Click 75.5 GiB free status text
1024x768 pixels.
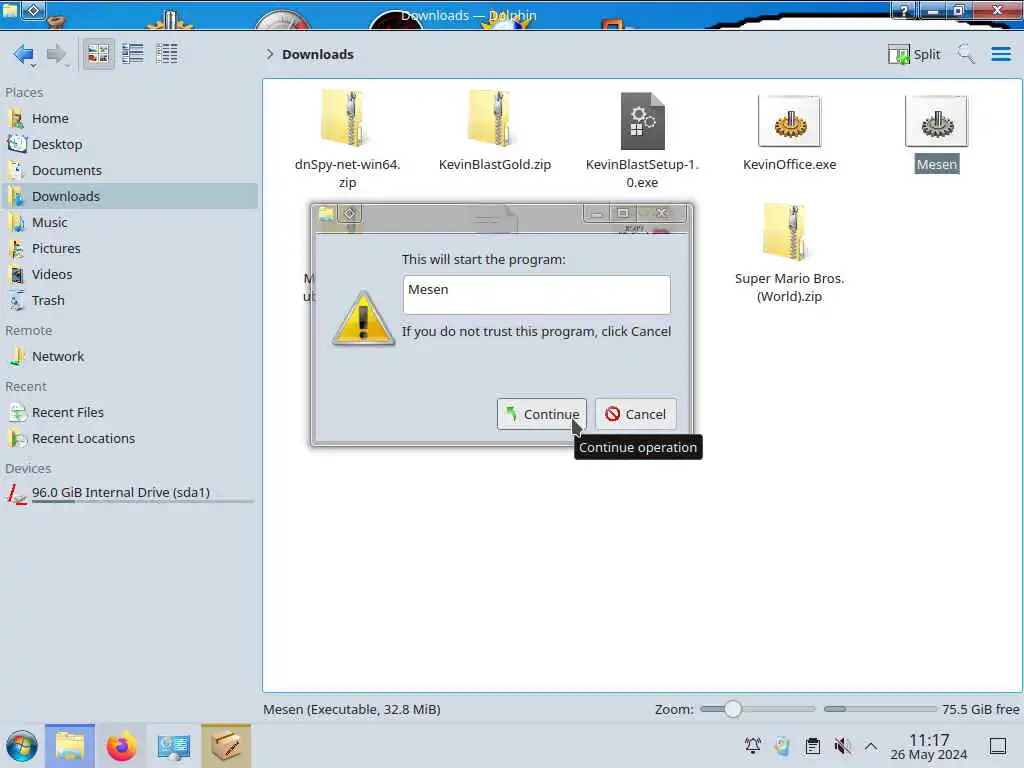tap(980, 709)
